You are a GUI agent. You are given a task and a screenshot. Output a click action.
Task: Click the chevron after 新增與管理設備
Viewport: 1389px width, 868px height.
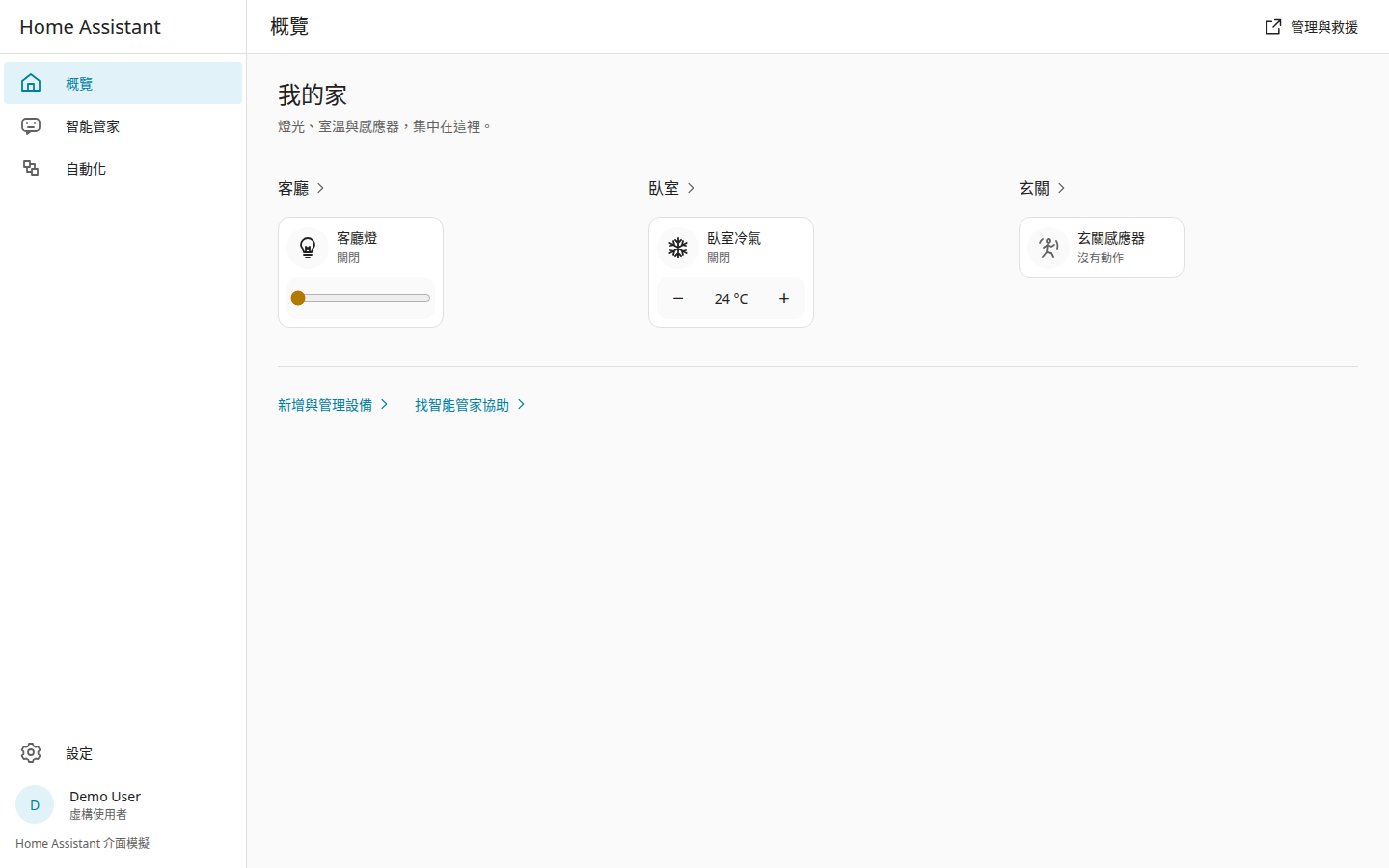click(x=384, y=404)
